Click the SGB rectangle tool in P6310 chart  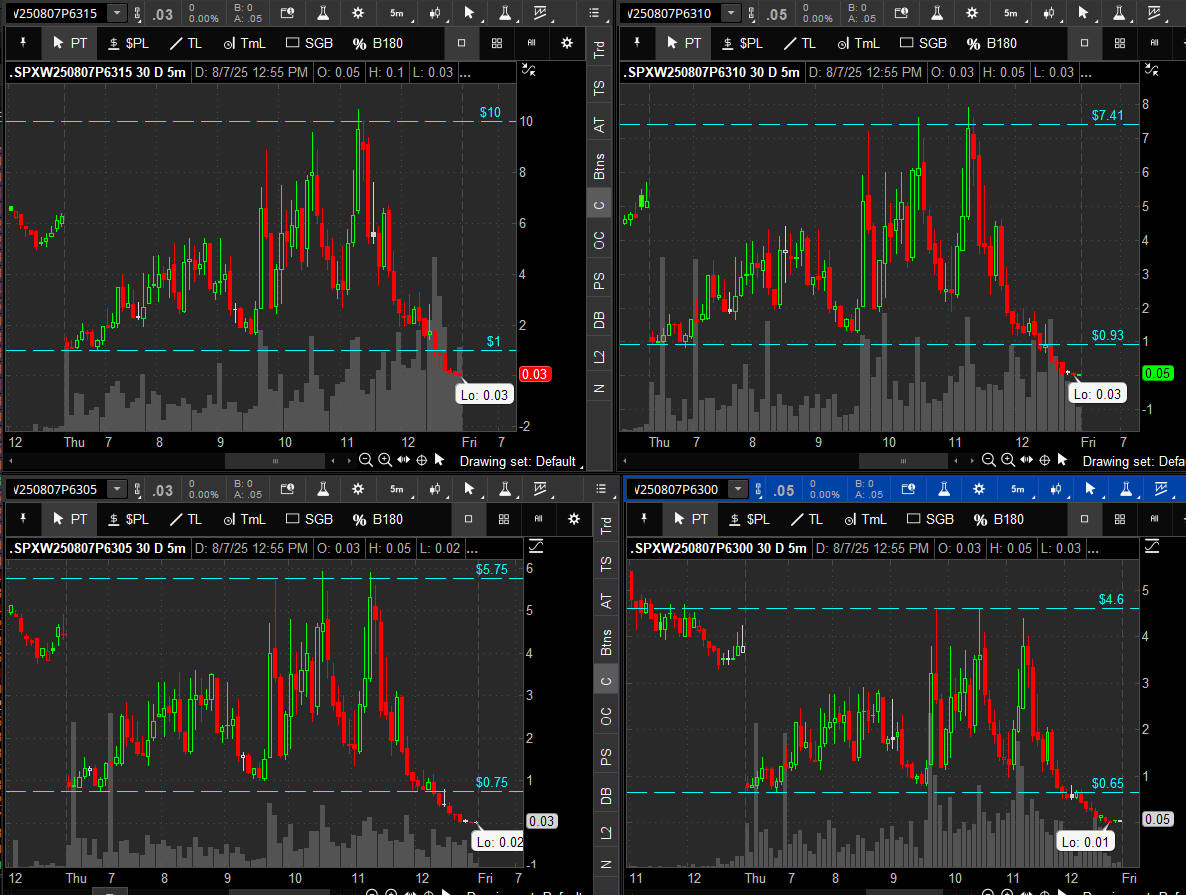923,43
